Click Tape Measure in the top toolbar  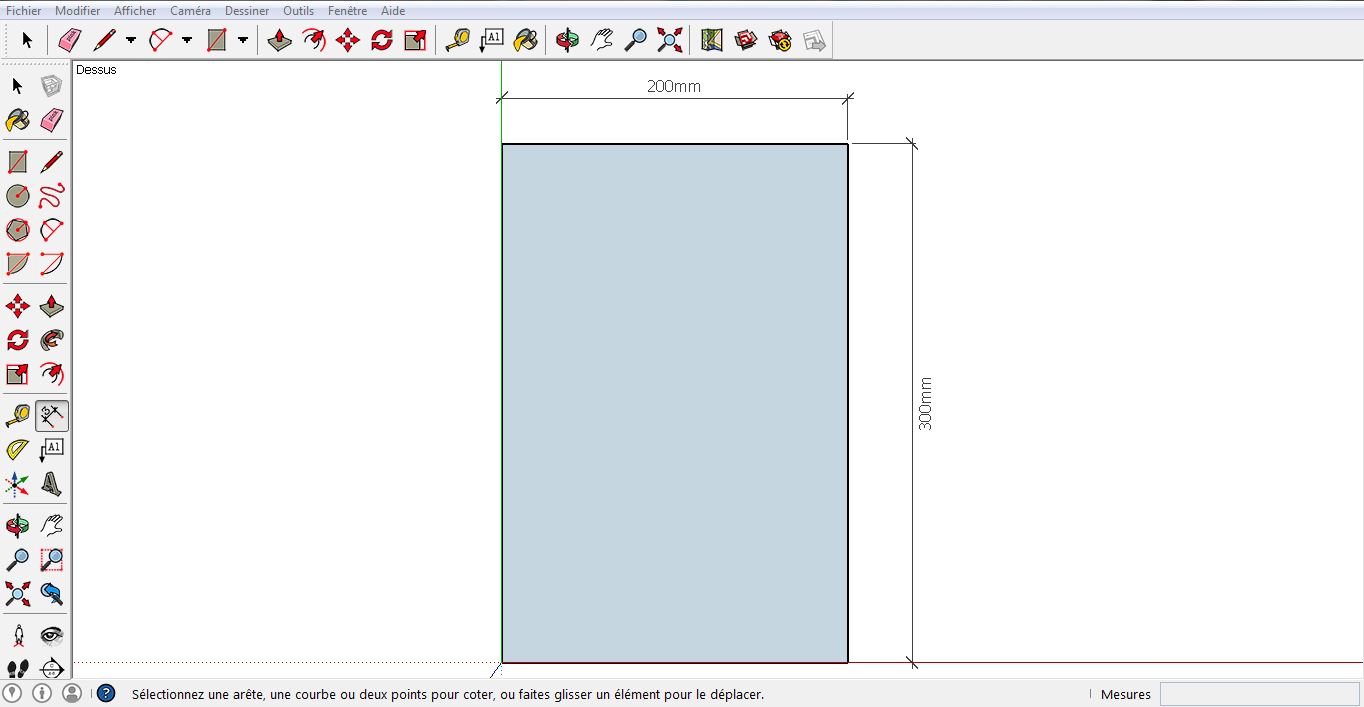click(x=458, y=40)
